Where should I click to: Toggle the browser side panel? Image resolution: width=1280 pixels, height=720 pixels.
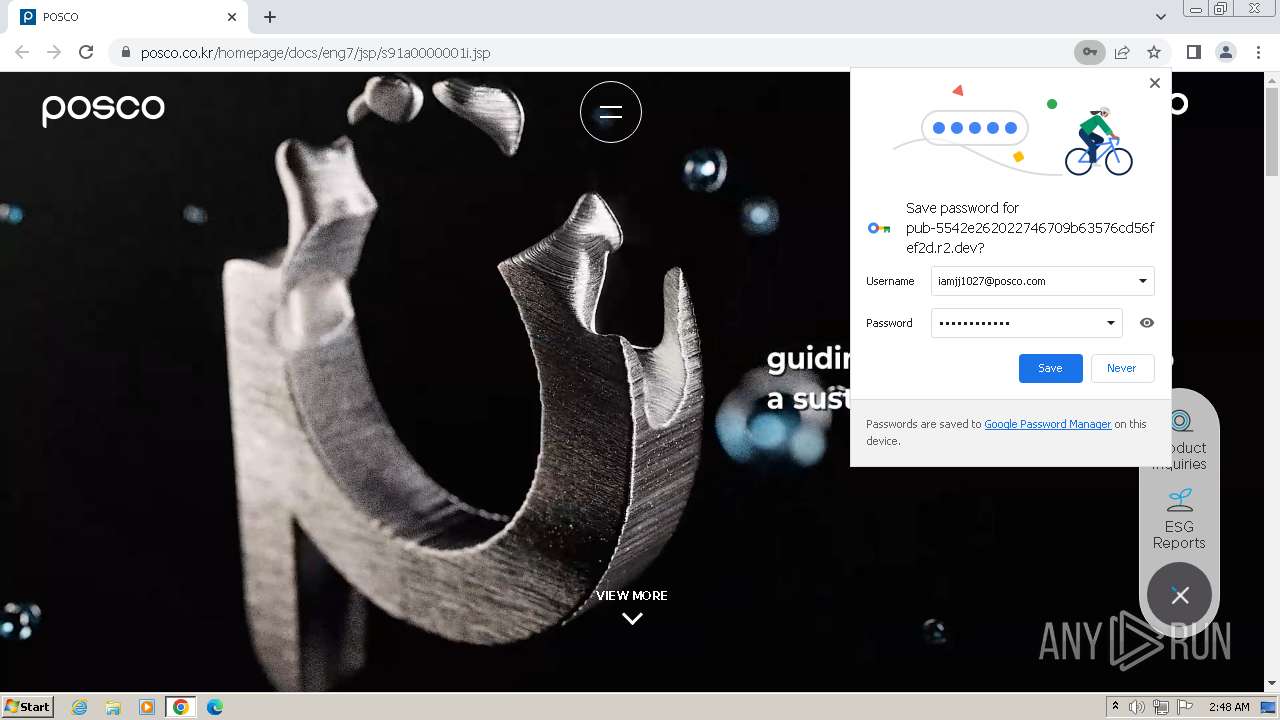pos(1193,52)
